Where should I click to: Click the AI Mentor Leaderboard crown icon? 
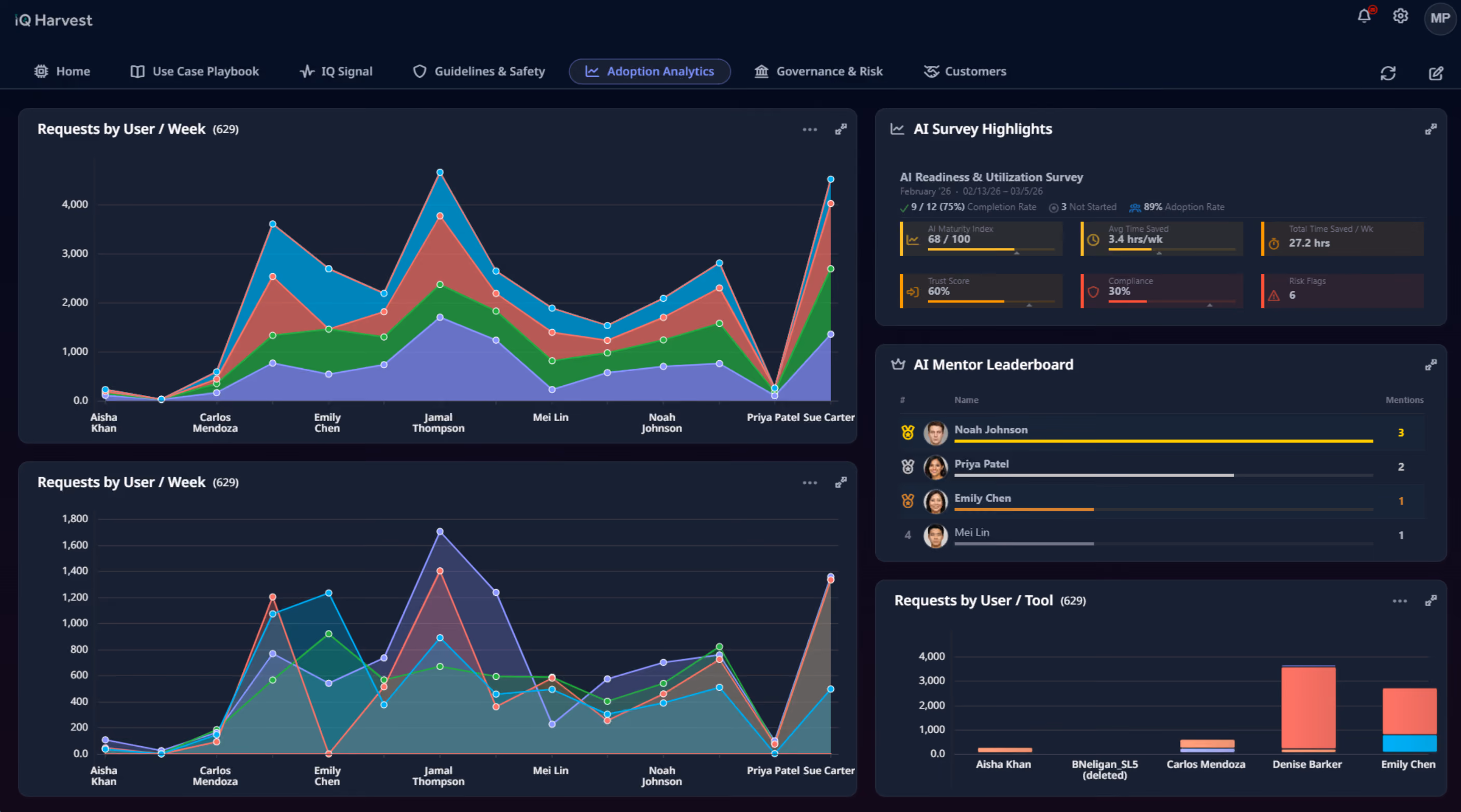[x=898, y=365]
